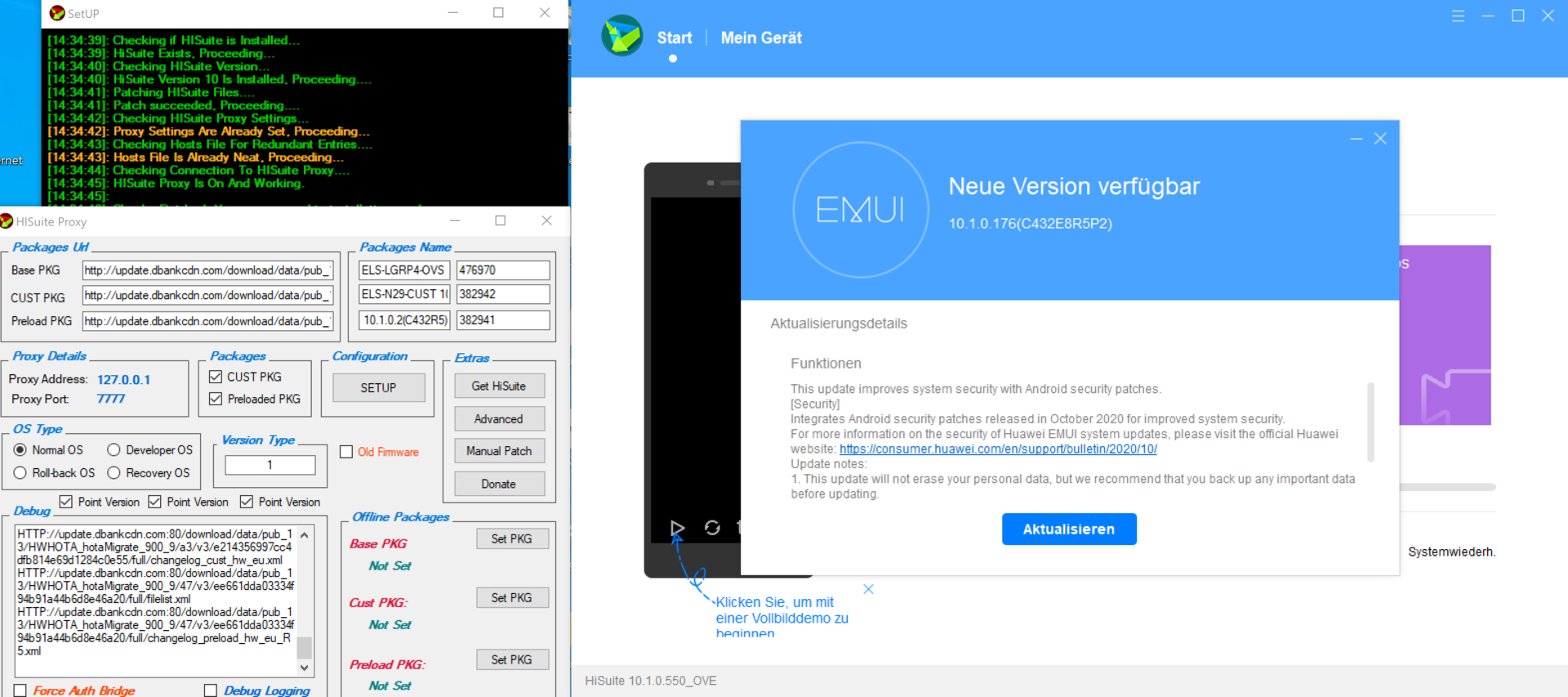Viewport: 1568px width, 697px height.
Task: Click the Aktualisieren button
Action: coord(1069,529)
